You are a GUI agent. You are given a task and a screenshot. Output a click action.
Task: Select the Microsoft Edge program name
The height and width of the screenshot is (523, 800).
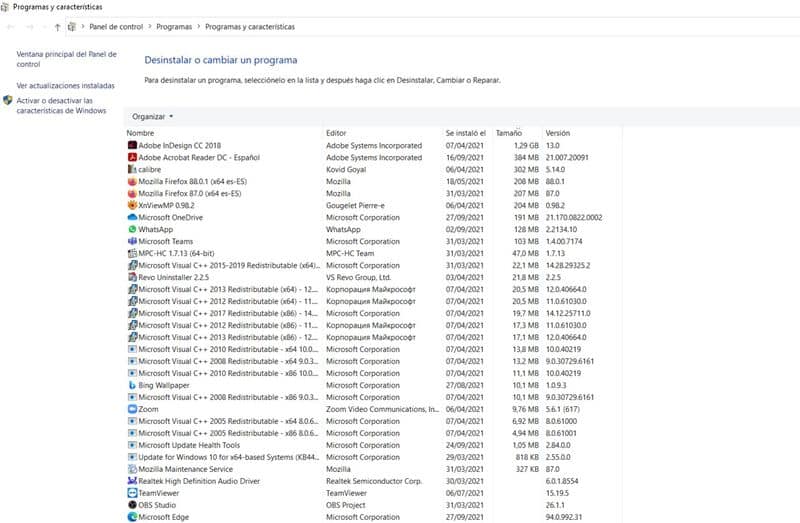tap(164, 517)
